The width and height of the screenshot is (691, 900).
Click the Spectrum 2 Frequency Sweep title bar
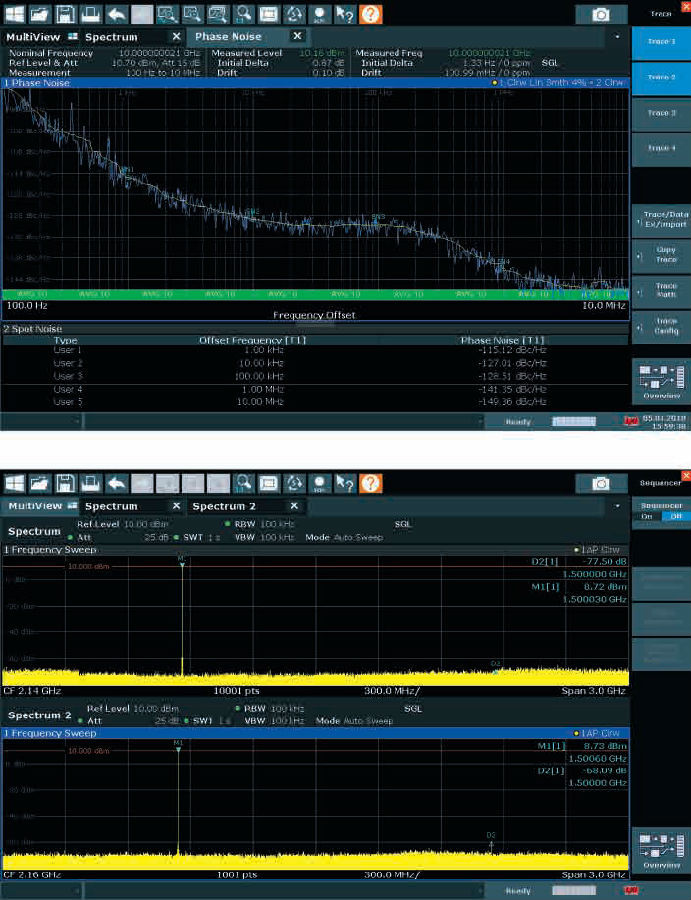[x=316, y=733]
